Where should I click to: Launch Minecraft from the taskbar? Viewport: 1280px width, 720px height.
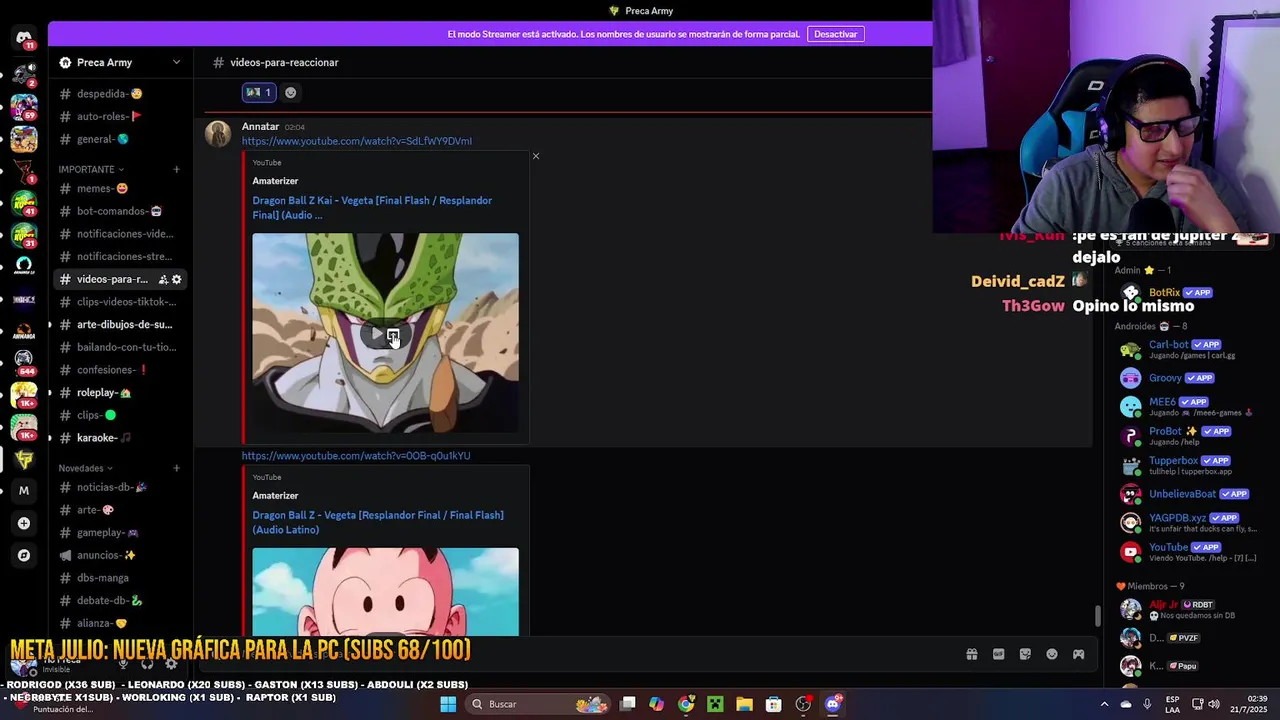click(x=715, y=704)
